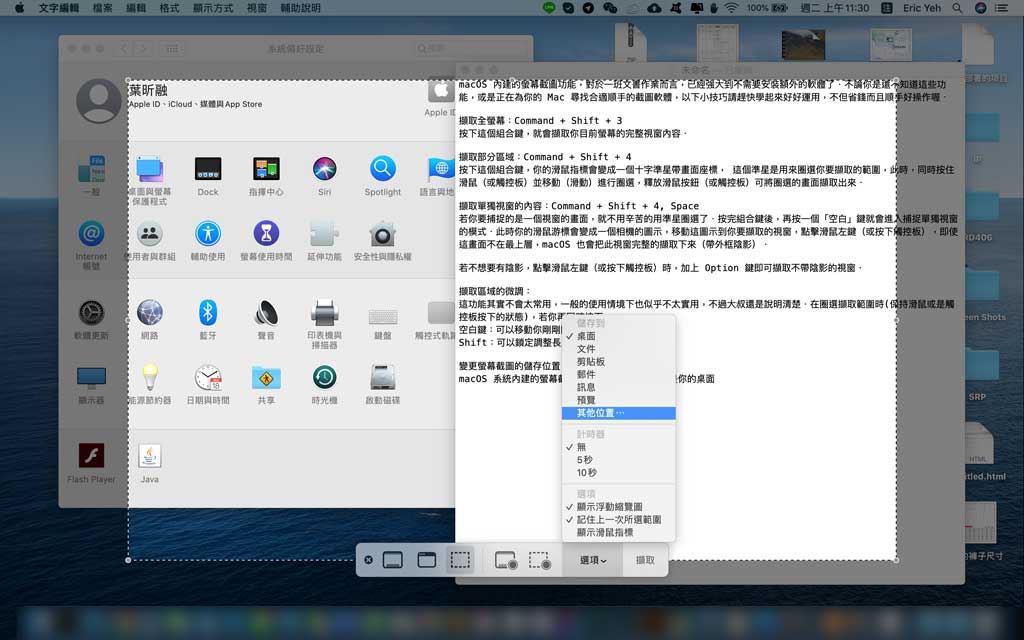Open the Apple menu
Image resolution: width=1024 pixels, height=640 pixels.
click(19, 8)
